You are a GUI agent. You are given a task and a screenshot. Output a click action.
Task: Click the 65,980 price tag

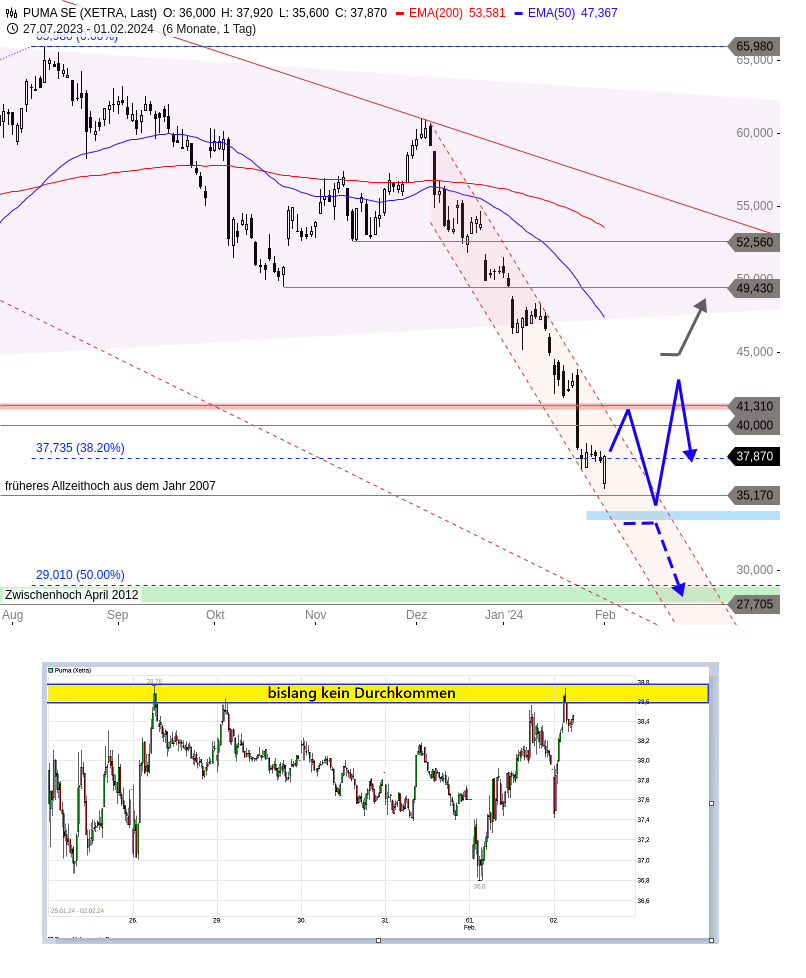tap(754, 46)
